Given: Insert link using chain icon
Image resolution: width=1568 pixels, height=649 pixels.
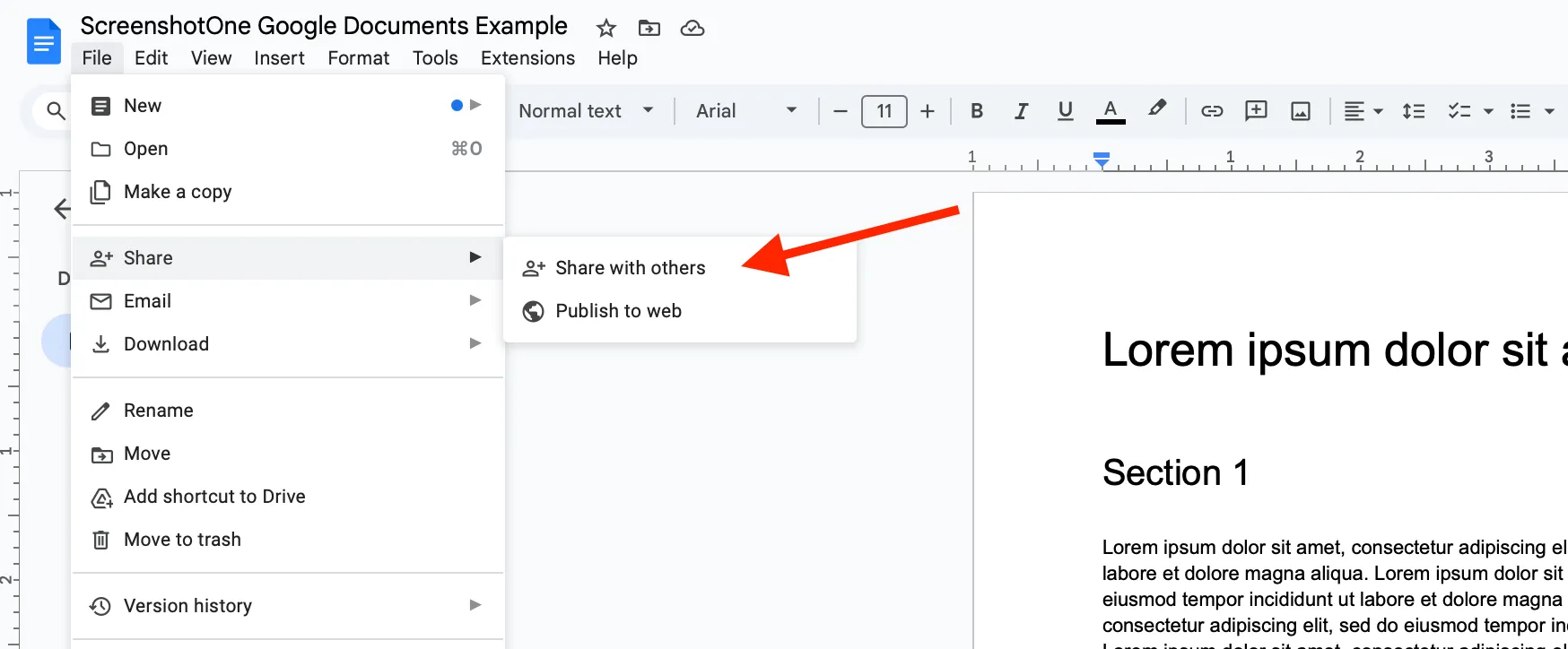Looking at the screenshot, I should tap(1212, 111).
